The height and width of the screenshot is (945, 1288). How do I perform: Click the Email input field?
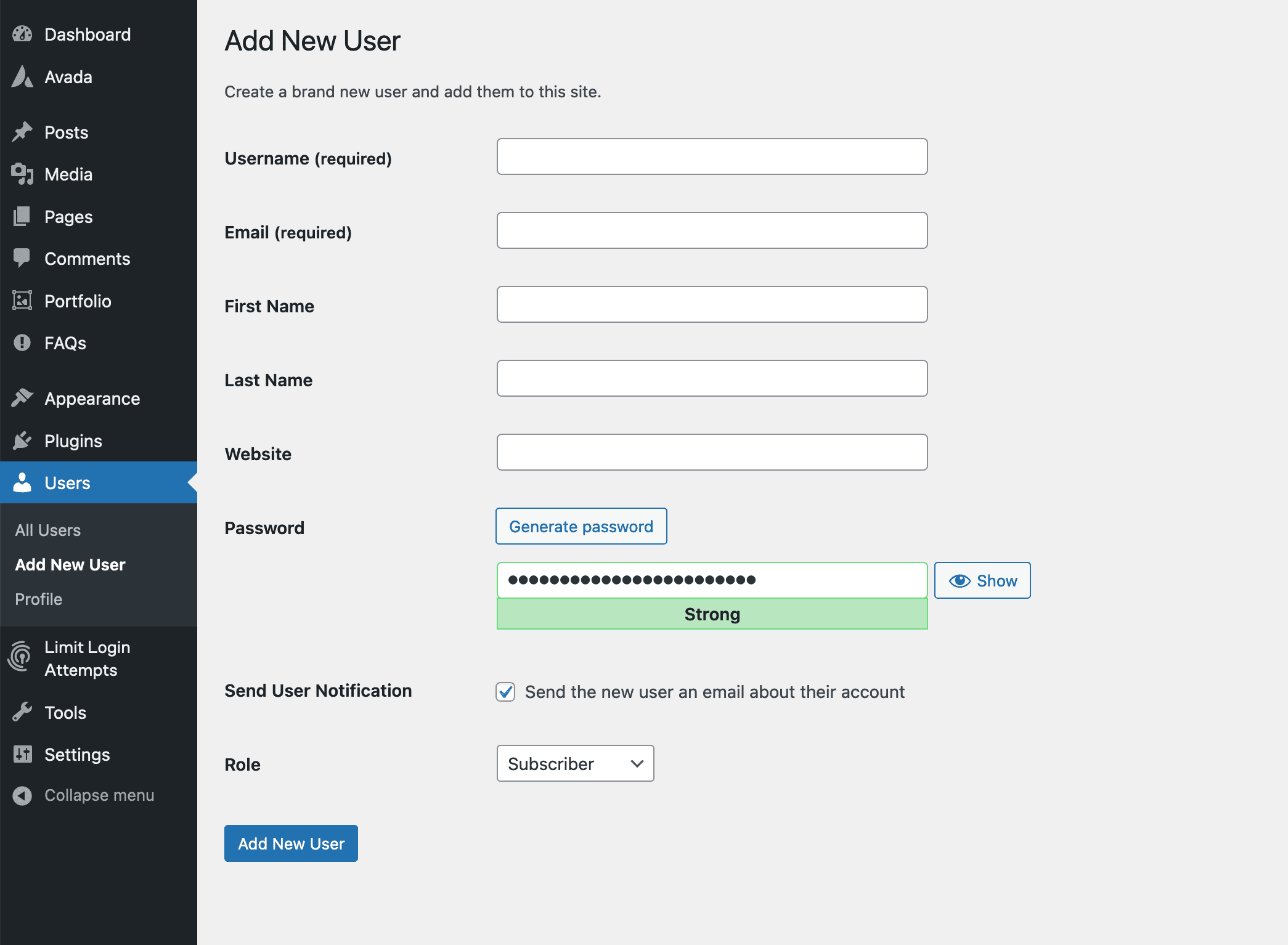click(x=712, y=230)
